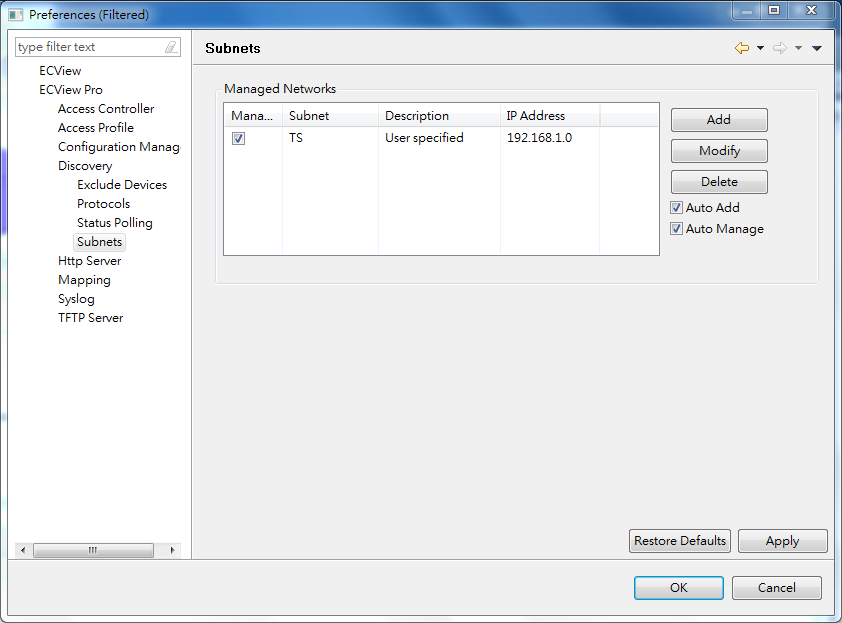
Task: Open Exclude Devices preferences
Action: pos(122,185)
